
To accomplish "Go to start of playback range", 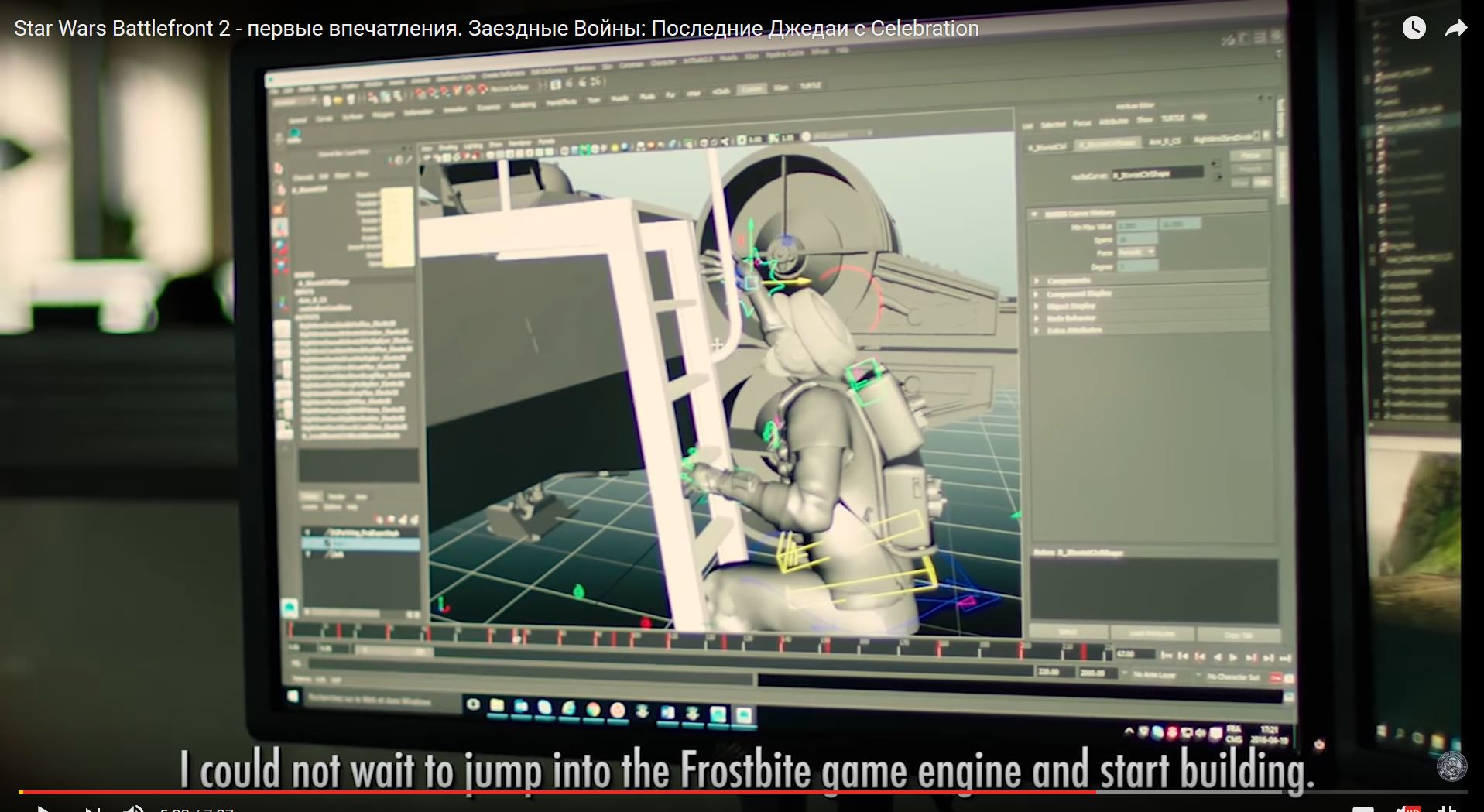I will [x=1166, y=656].
